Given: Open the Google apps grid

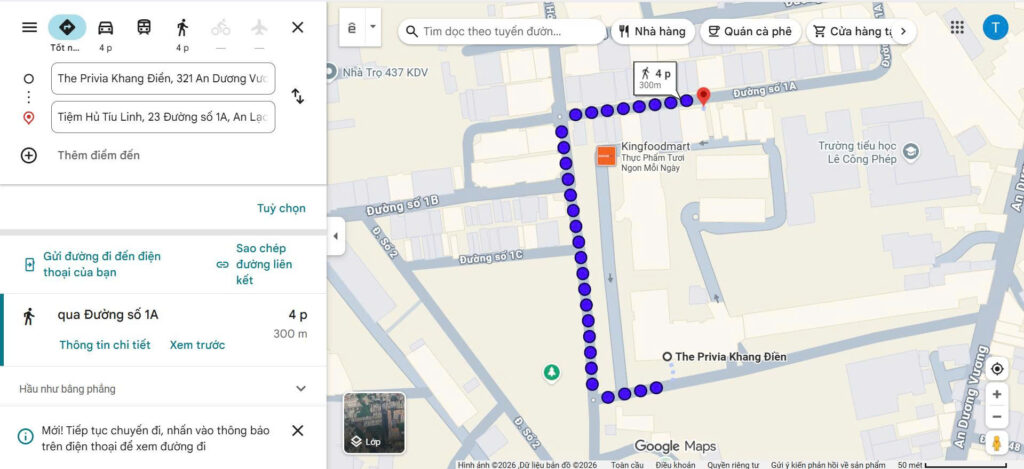Looking at the screenshot, I should [957, 27].
